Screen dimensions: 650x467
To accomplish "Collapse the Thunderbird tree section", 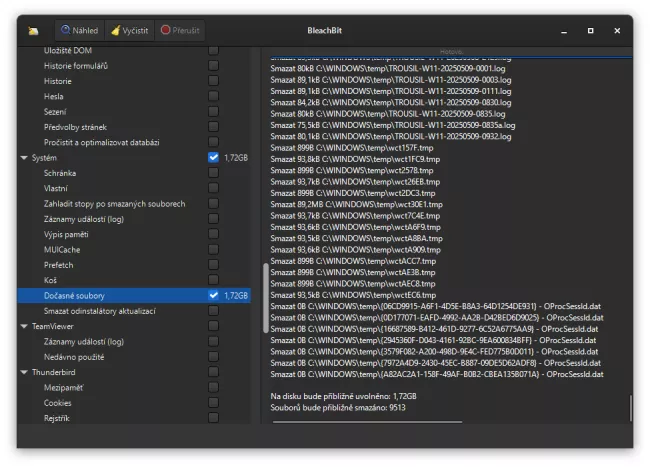I will (24, 373).
